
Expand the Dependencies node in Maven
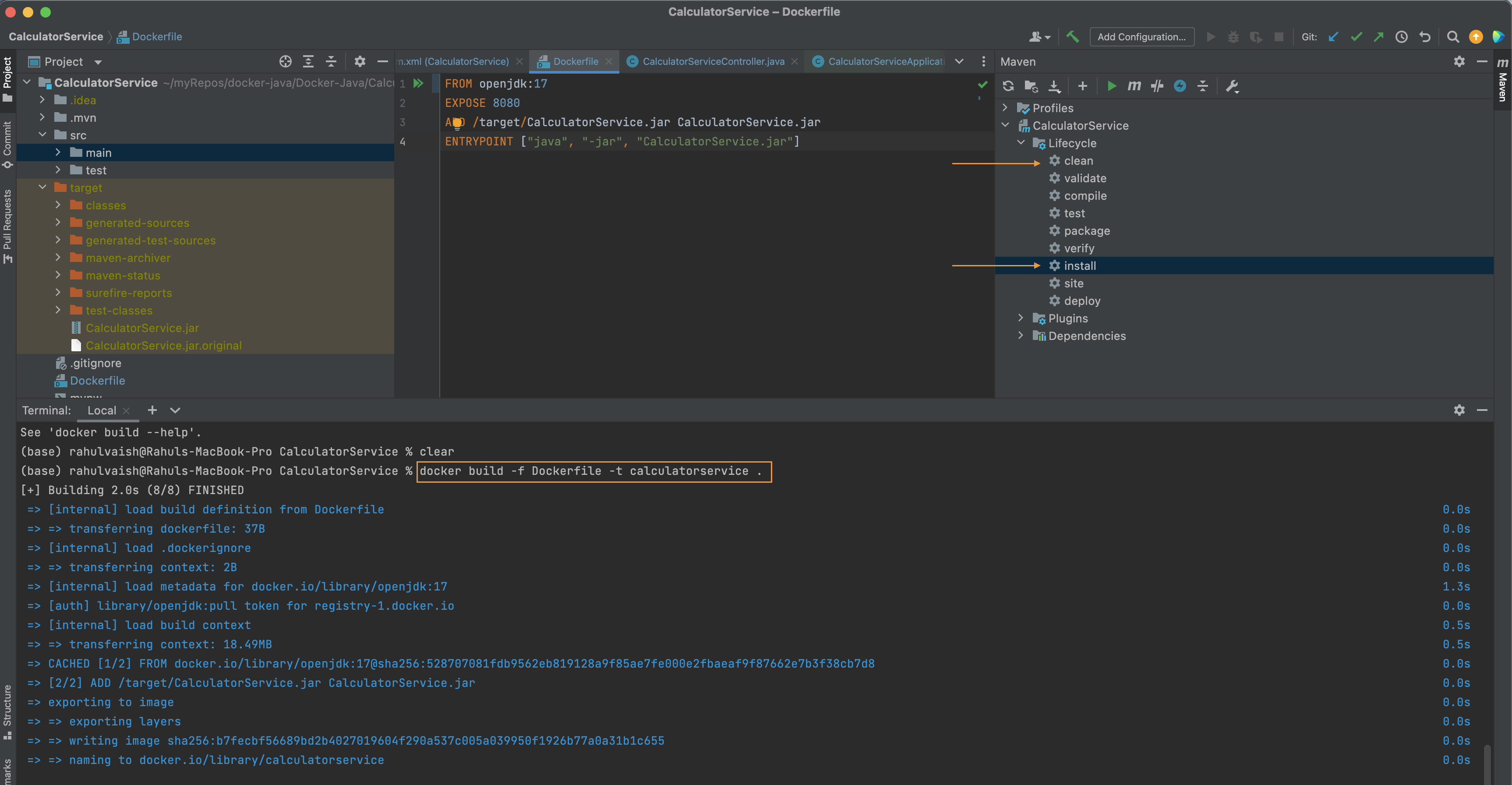tap(1021, 335)
